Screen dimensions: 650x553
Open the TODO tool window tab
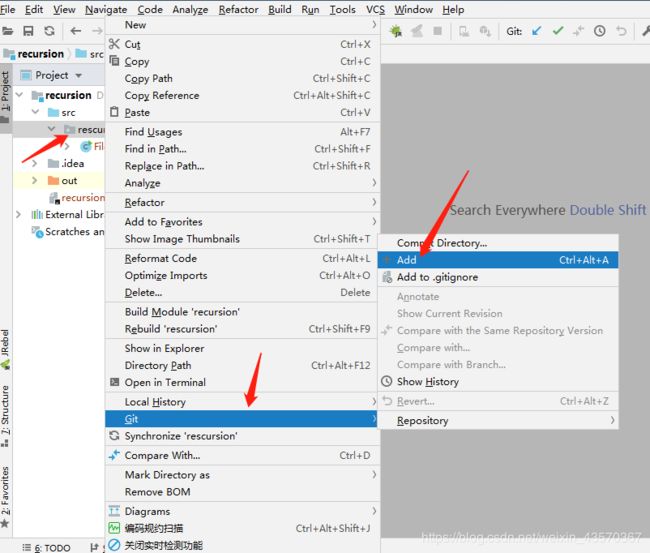(x=46, y=547)
